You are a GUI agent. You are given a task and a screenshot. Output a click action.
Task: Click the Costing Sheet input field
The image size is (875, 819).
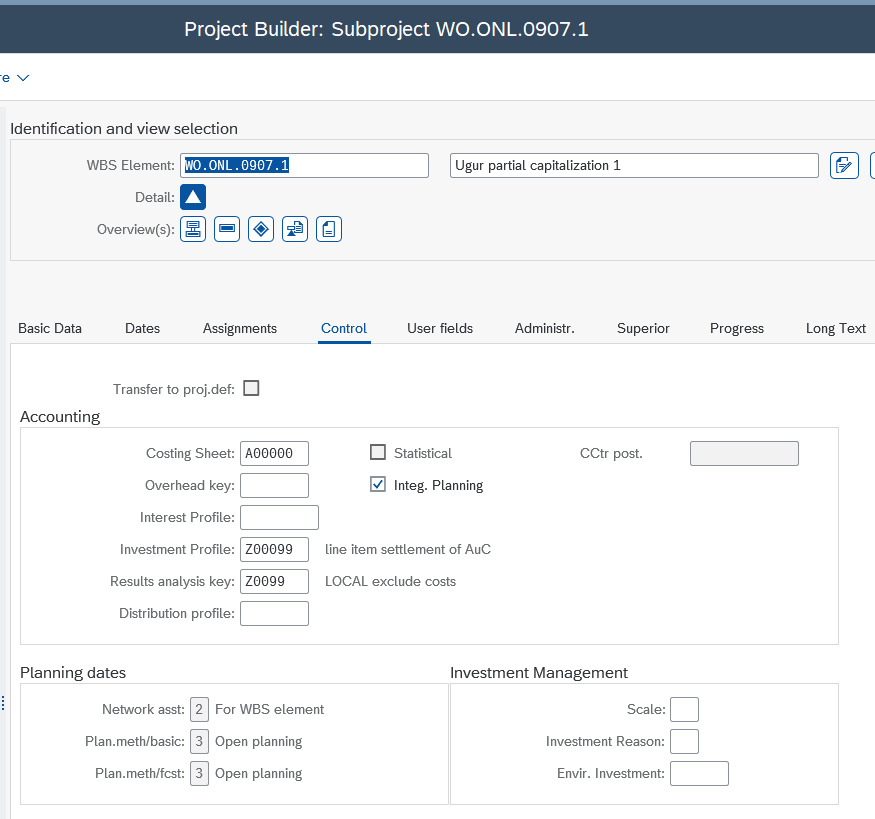274,453
